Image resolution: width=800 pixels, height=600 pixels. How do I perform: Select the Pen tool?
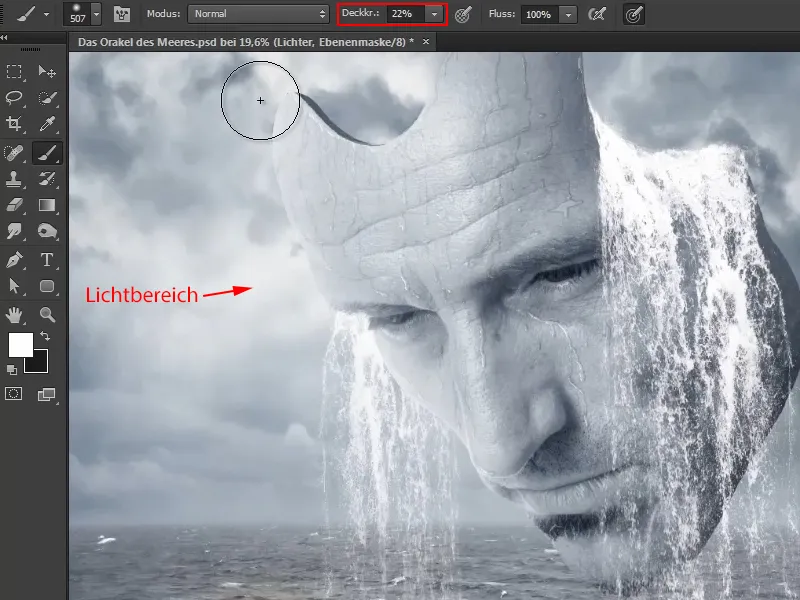14,260
